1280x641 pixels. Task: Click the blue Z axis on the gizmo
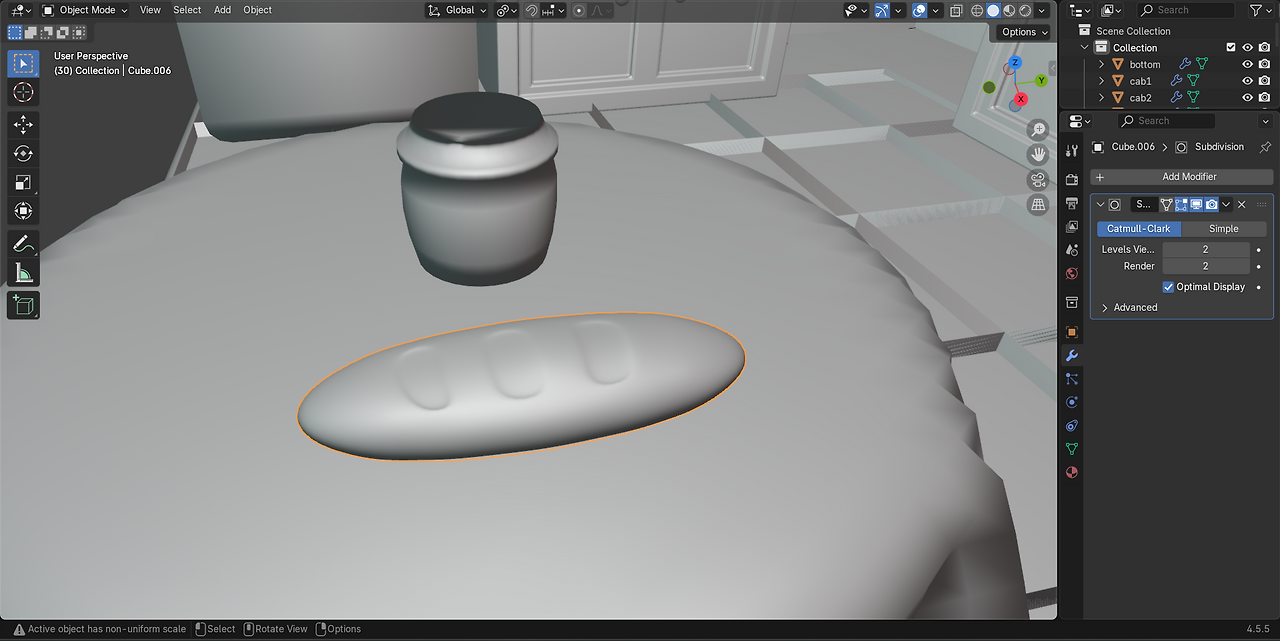(x=1015, y=62)
